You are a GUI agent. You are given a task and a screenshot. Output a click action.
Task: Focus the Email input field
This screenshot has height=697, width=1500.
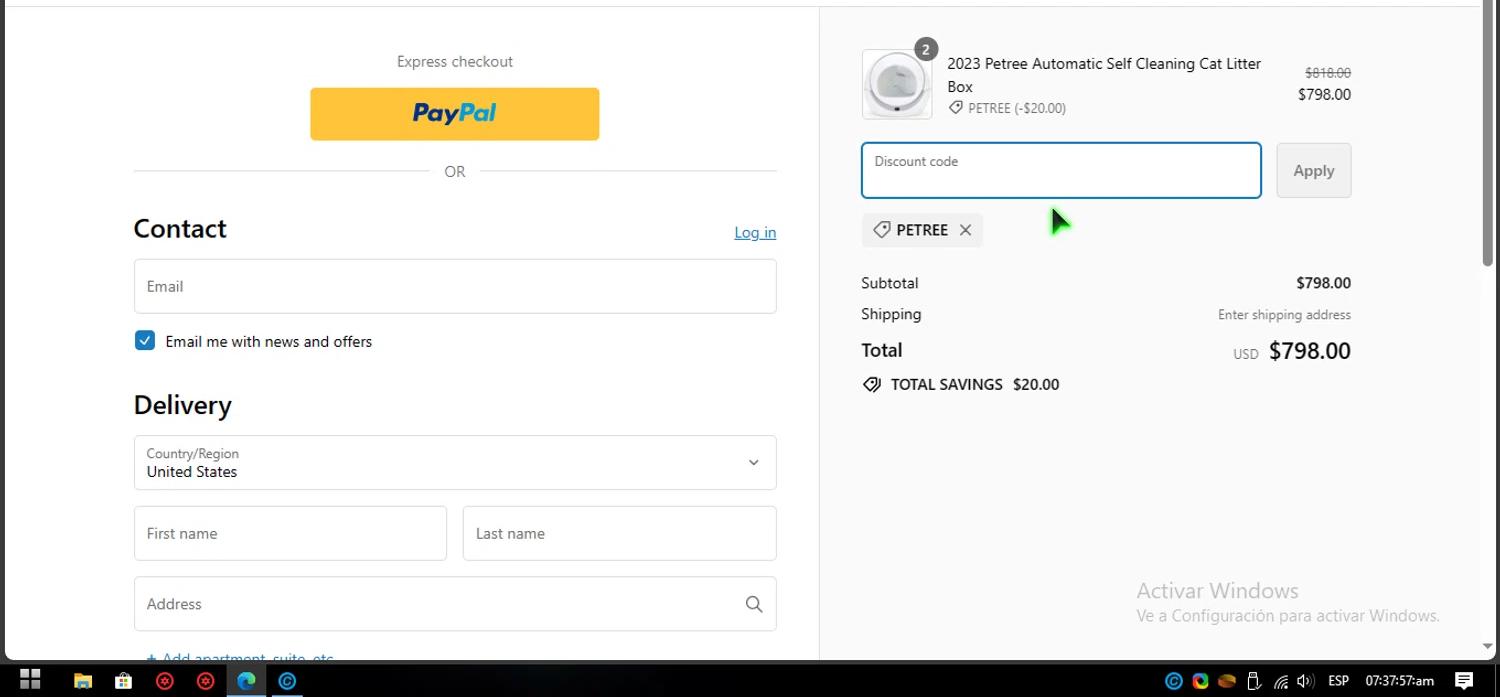[455, 286]
